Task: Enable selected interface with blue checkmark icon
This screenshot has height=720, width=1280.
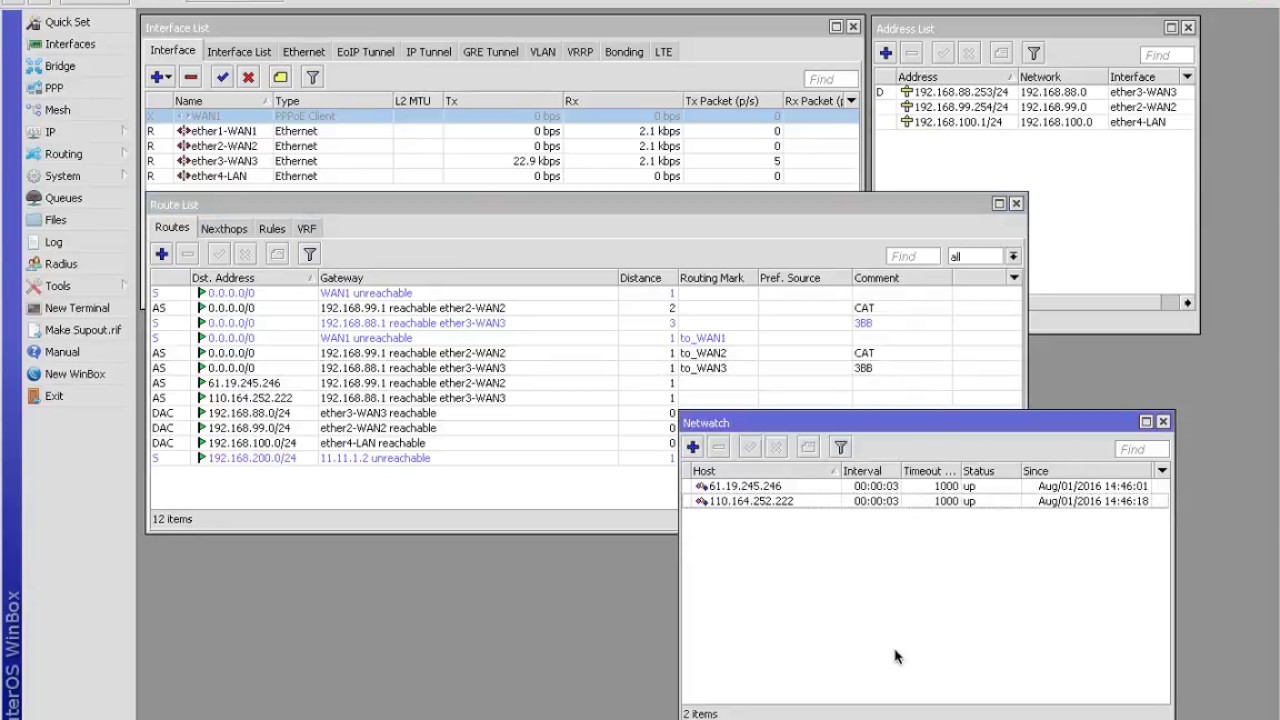Action: [x=222, y=77]
